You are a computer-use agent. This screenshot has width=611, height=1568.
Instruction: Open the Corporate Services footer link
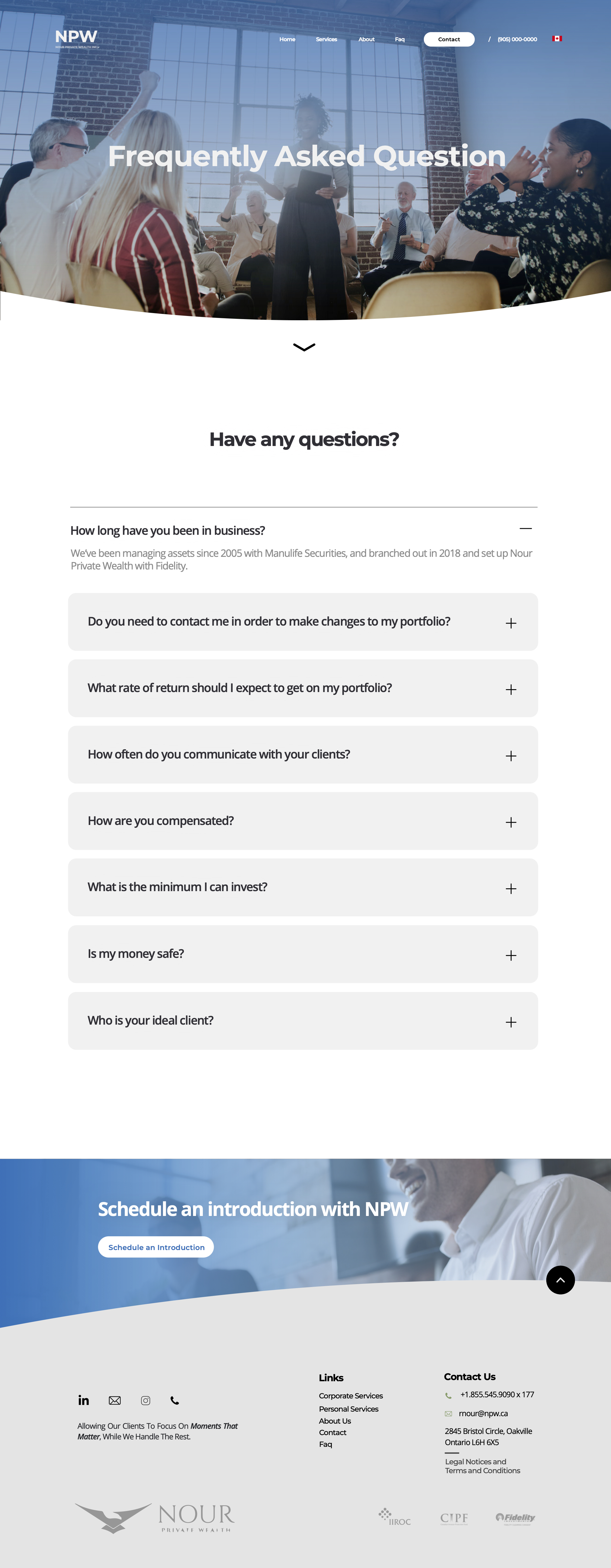click(351, 1396)
